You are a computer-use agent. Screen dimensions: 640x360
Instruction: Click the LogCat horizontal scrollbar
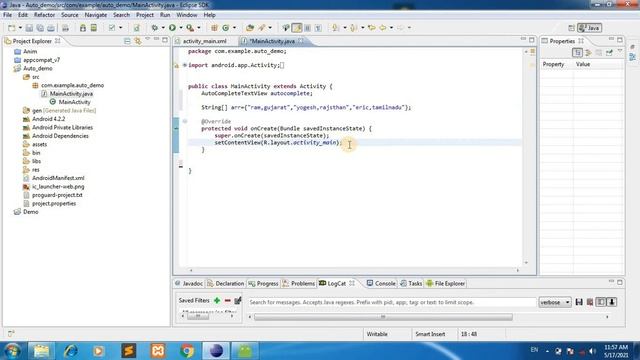pyautogui.click(x=383, y=317)
